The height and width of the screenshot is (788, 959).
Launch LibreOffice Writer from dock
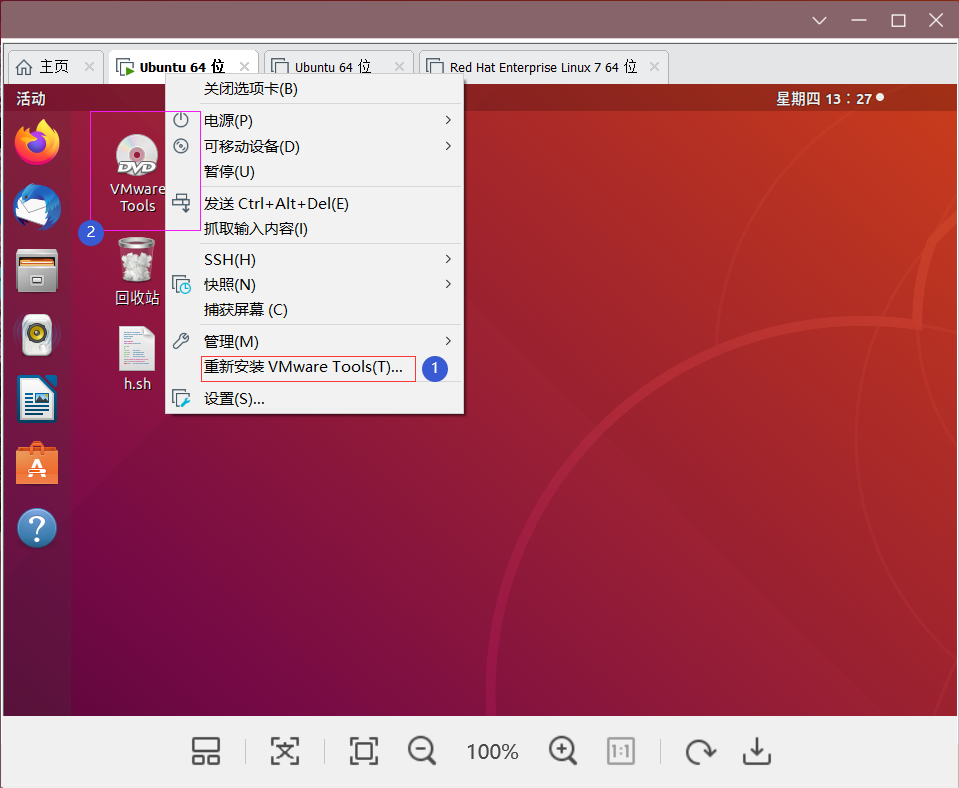(x=37, y=399)
